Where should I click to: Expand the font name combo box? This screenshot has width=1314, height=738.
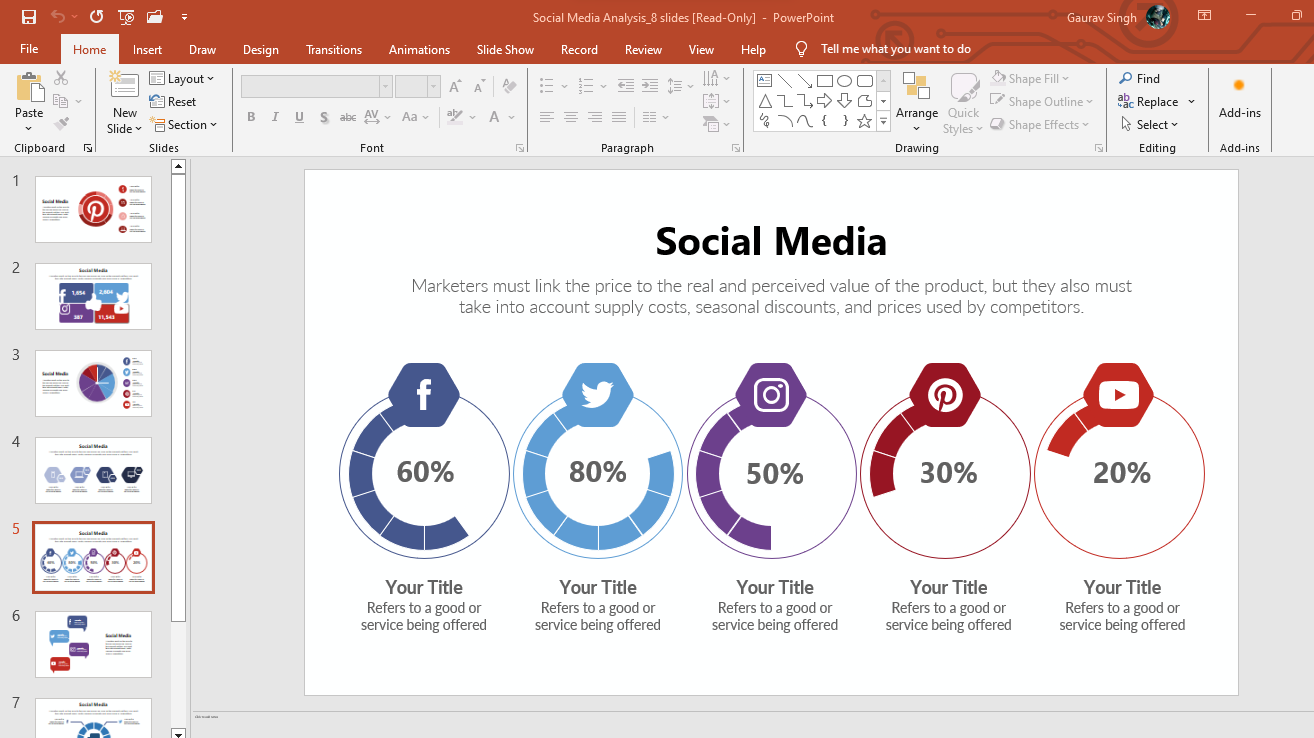385,87
